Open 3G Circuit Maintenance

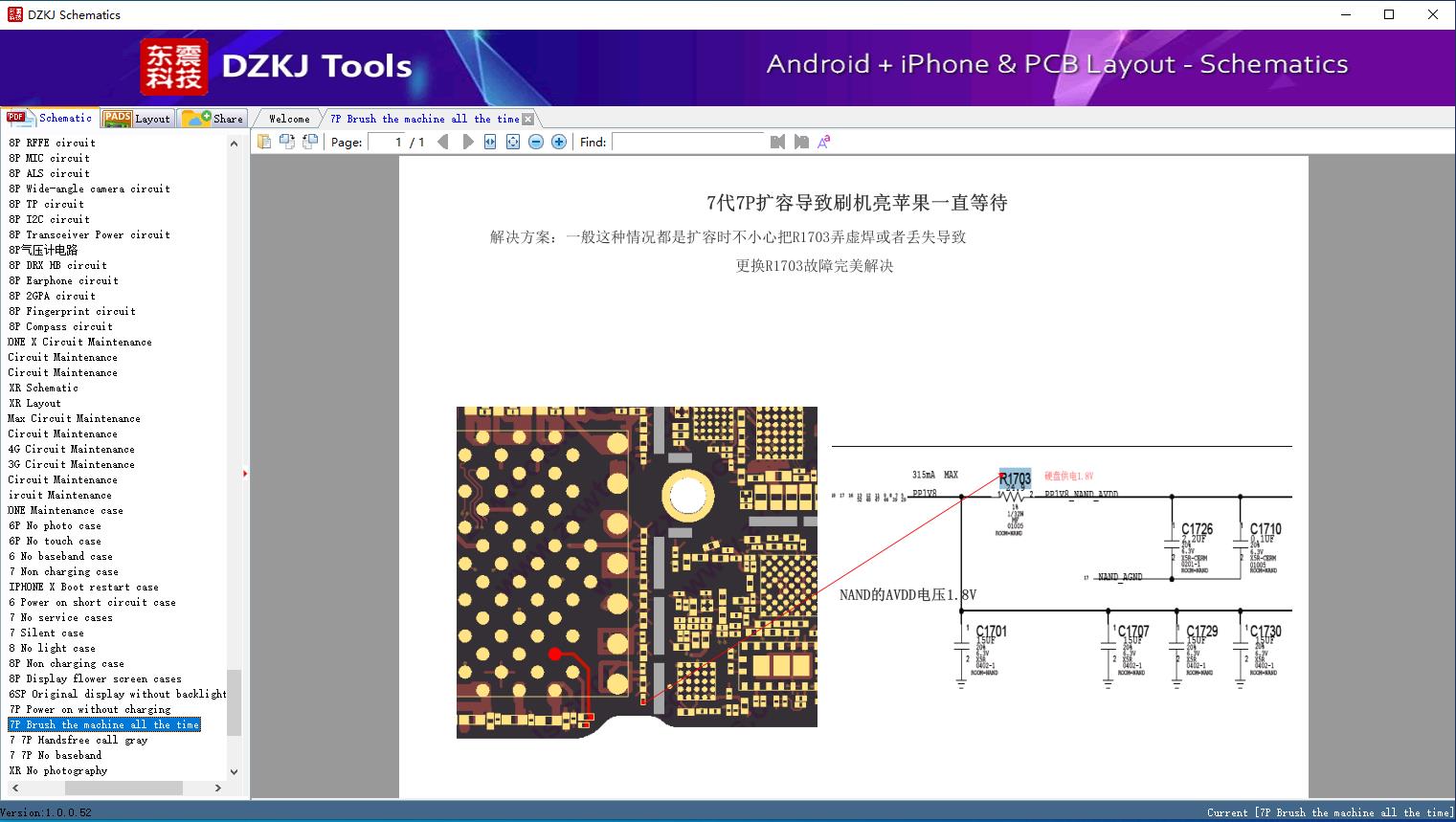click(x=71, y=464)
